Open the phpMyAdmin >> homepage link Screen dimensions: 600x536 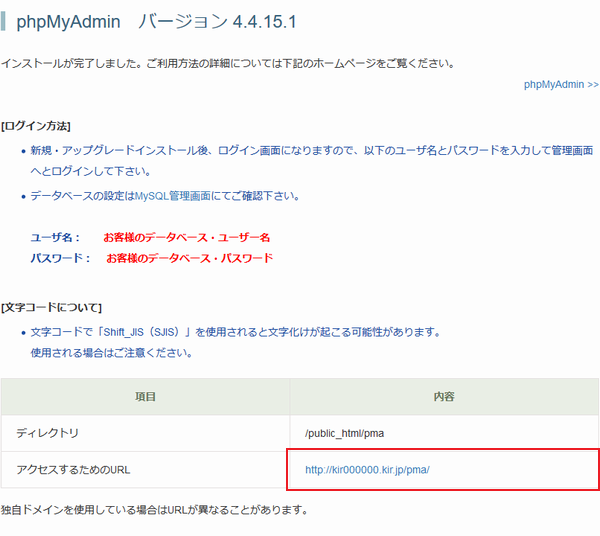[x=561, y=85]
